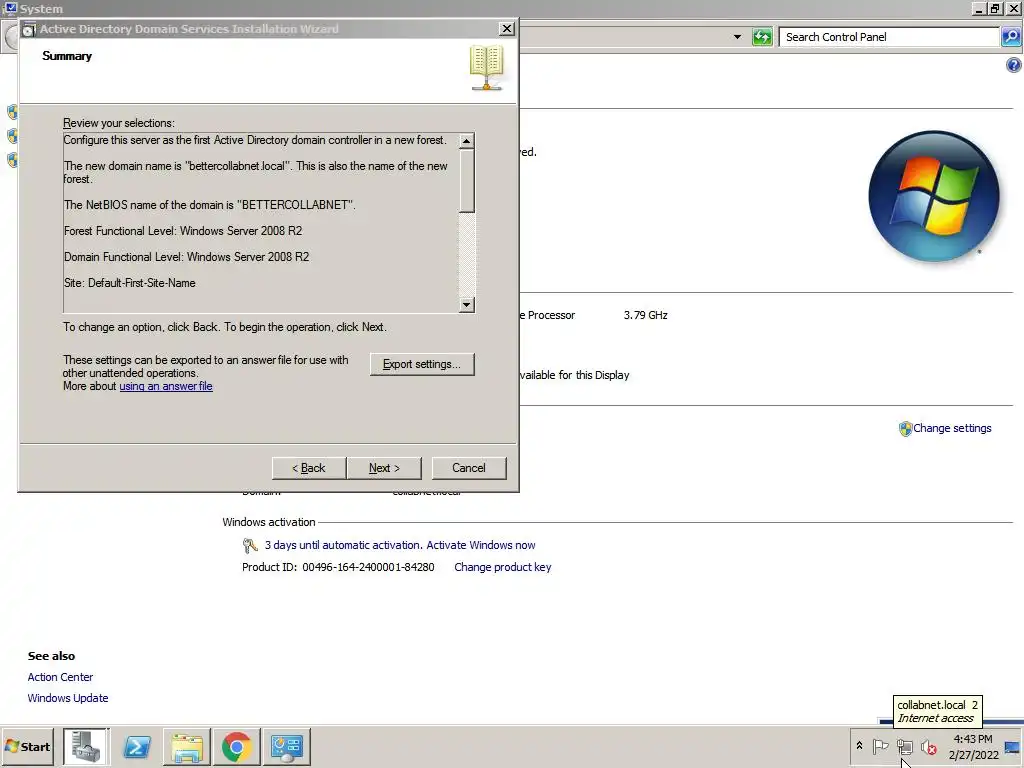Open the address bar dropdown arrow
1024x768 pixels.
[x=737, y=37]
